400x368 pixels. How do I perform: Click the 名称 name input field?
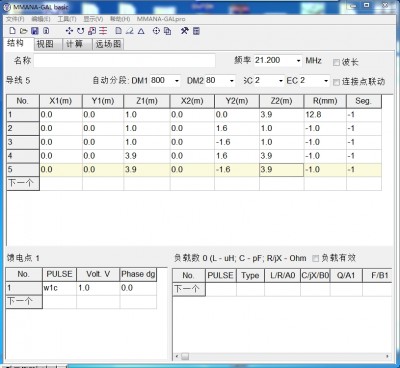[x=124, y=61]
